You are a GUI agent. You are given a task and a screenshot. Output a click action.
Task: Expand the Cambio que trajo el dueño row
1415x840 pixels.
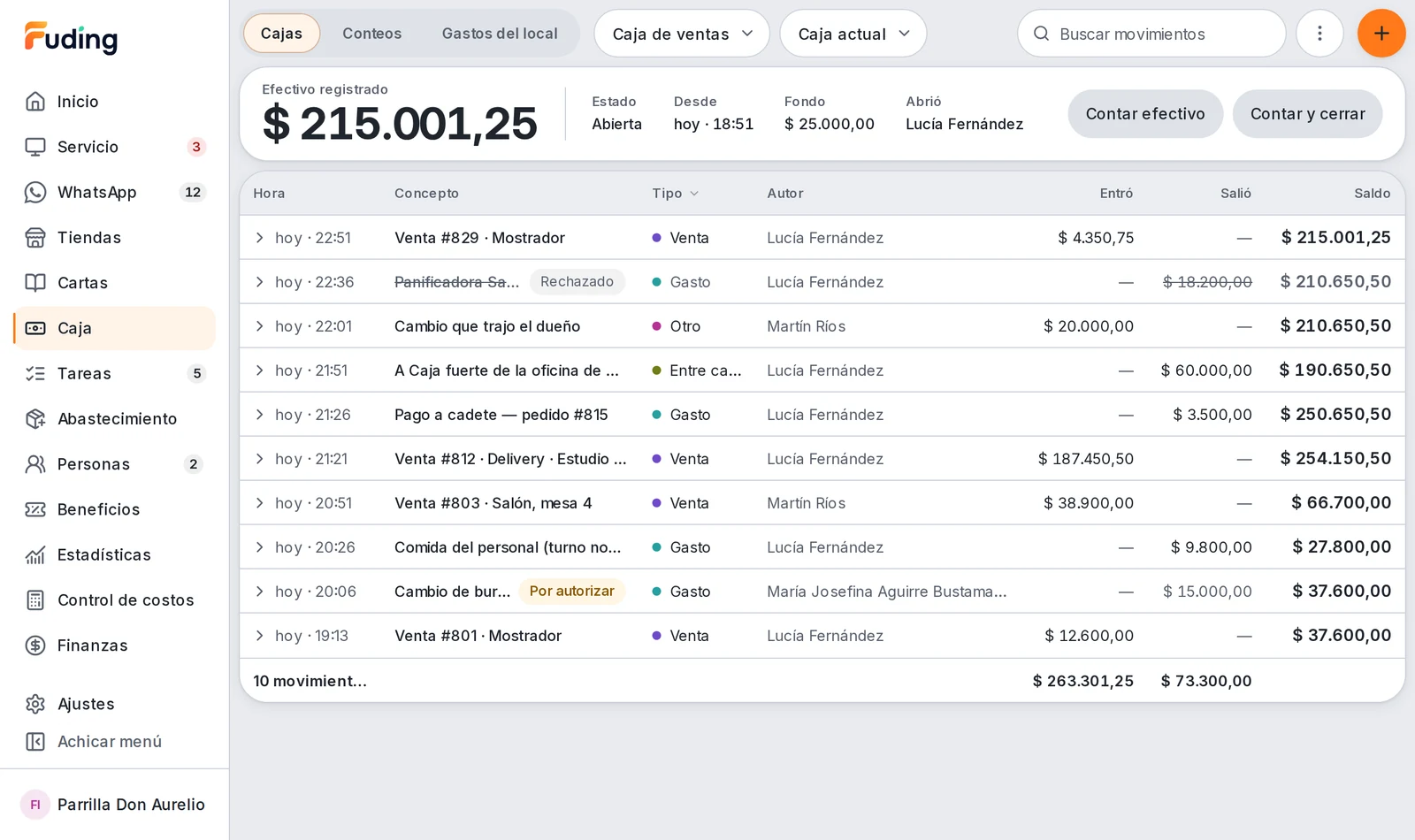click(x=259, y=325)
